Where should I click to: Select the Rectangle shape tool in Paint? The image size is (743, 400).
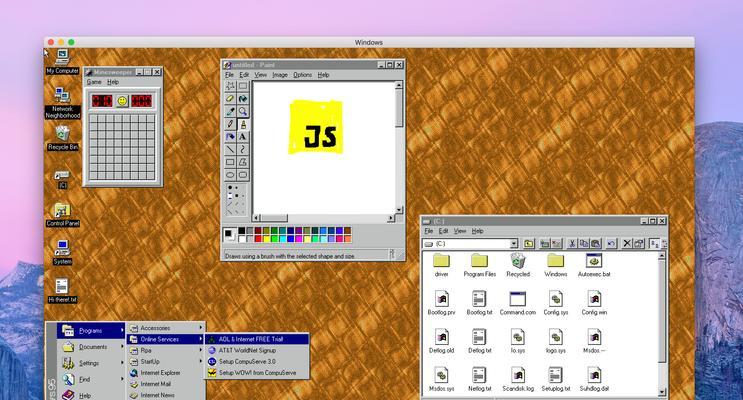pos(230,162)
